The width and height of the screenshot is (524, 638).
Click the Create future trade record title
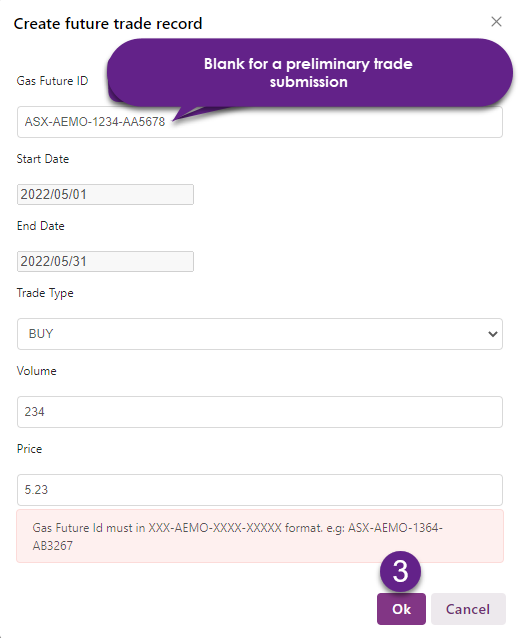(x=108, y=24)
